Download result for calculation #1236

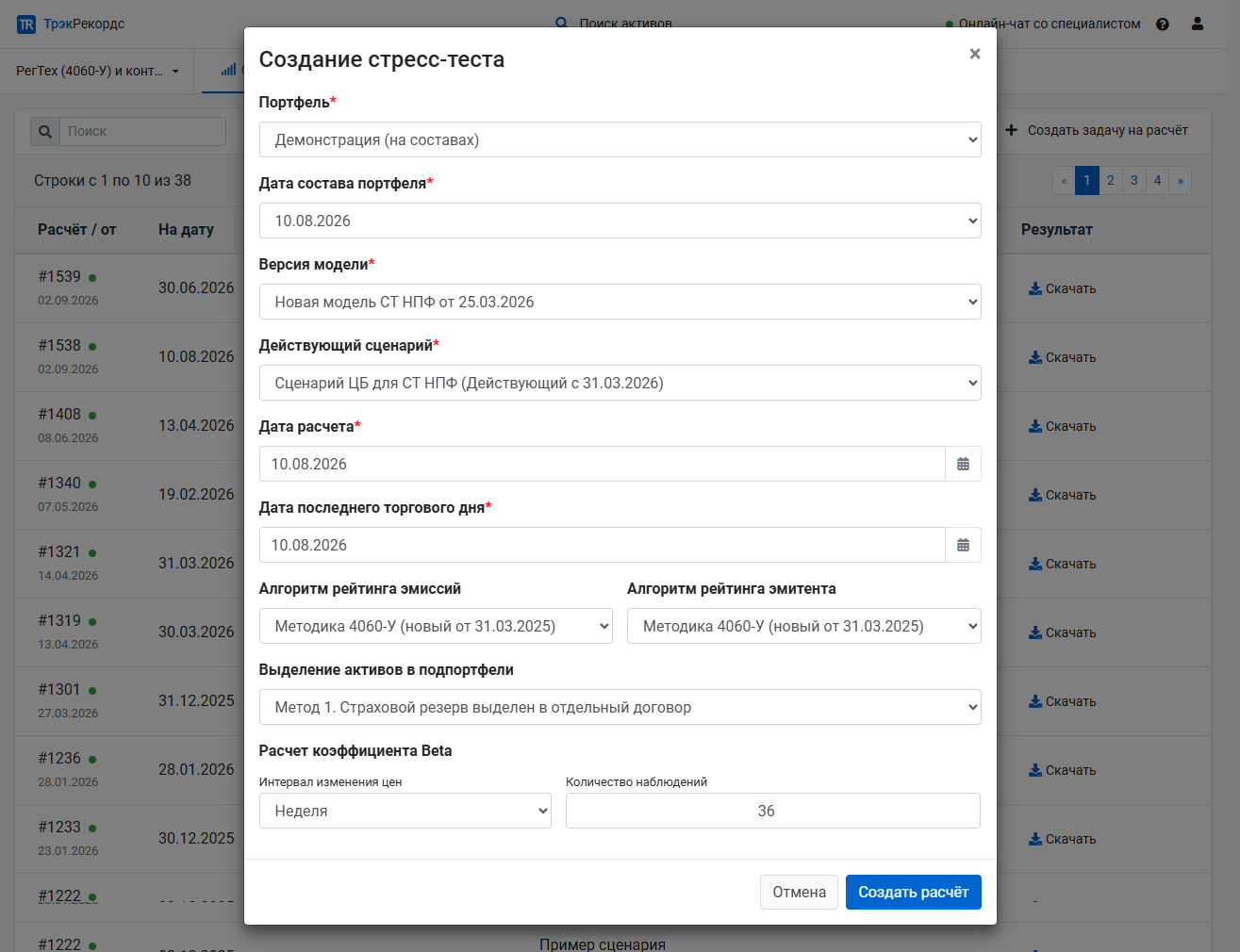click(x=1062, y=770)
